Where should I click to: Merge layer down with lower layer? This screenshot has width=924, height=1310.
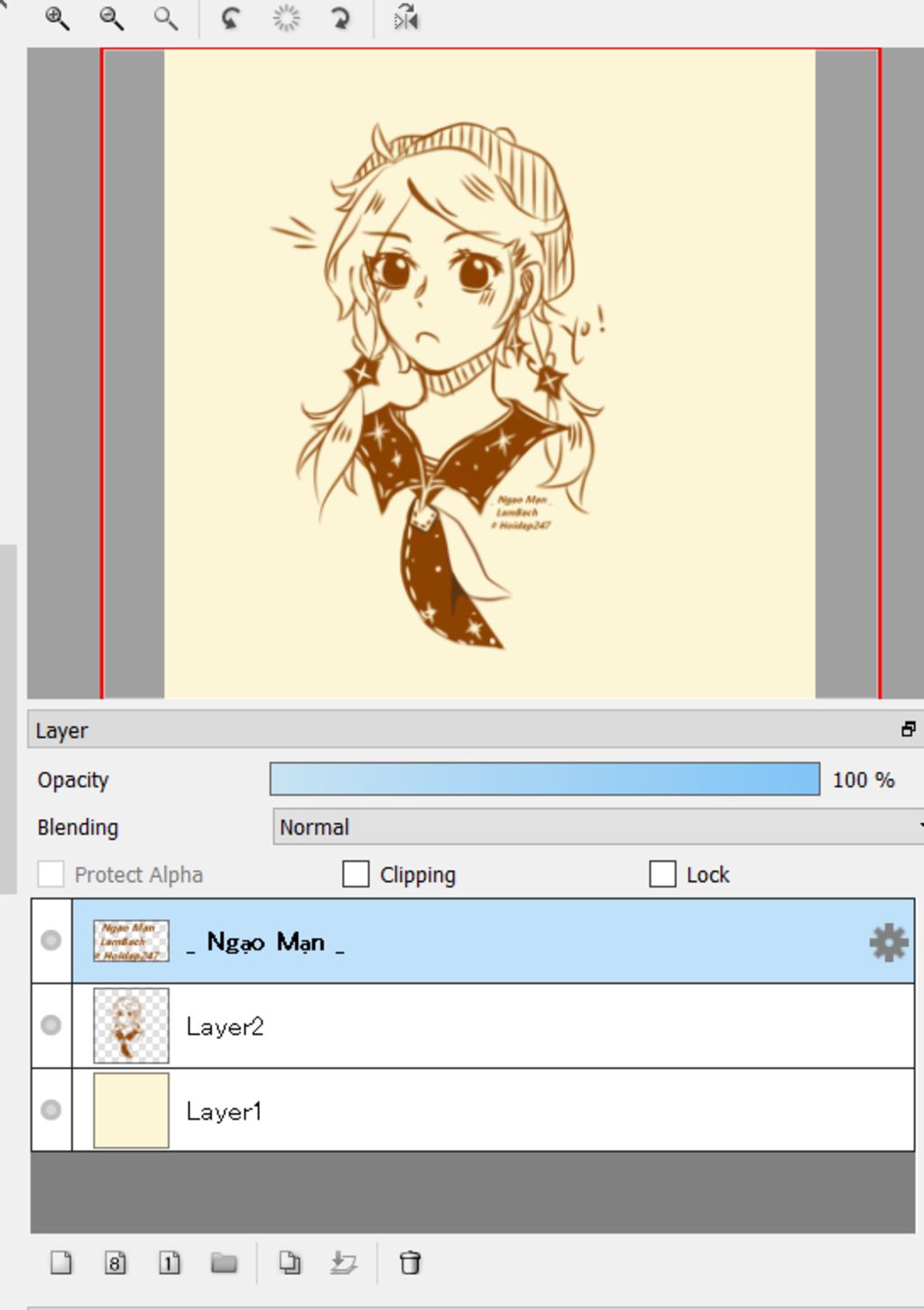[x=343, y=1262]
